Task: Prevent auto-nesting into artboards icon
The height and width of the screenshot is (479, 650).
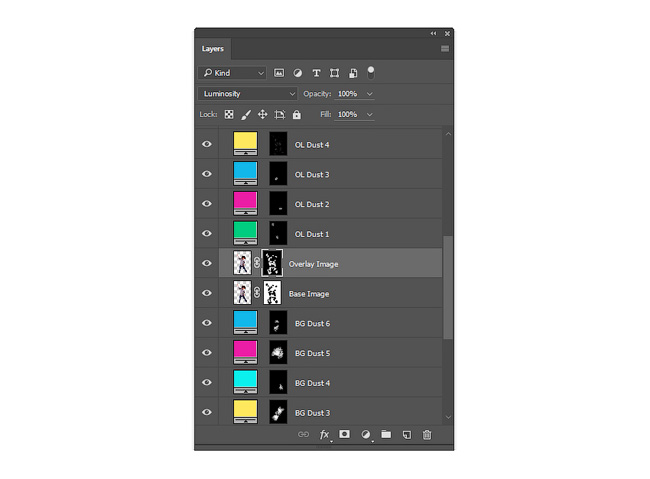Action: point(280,114)
